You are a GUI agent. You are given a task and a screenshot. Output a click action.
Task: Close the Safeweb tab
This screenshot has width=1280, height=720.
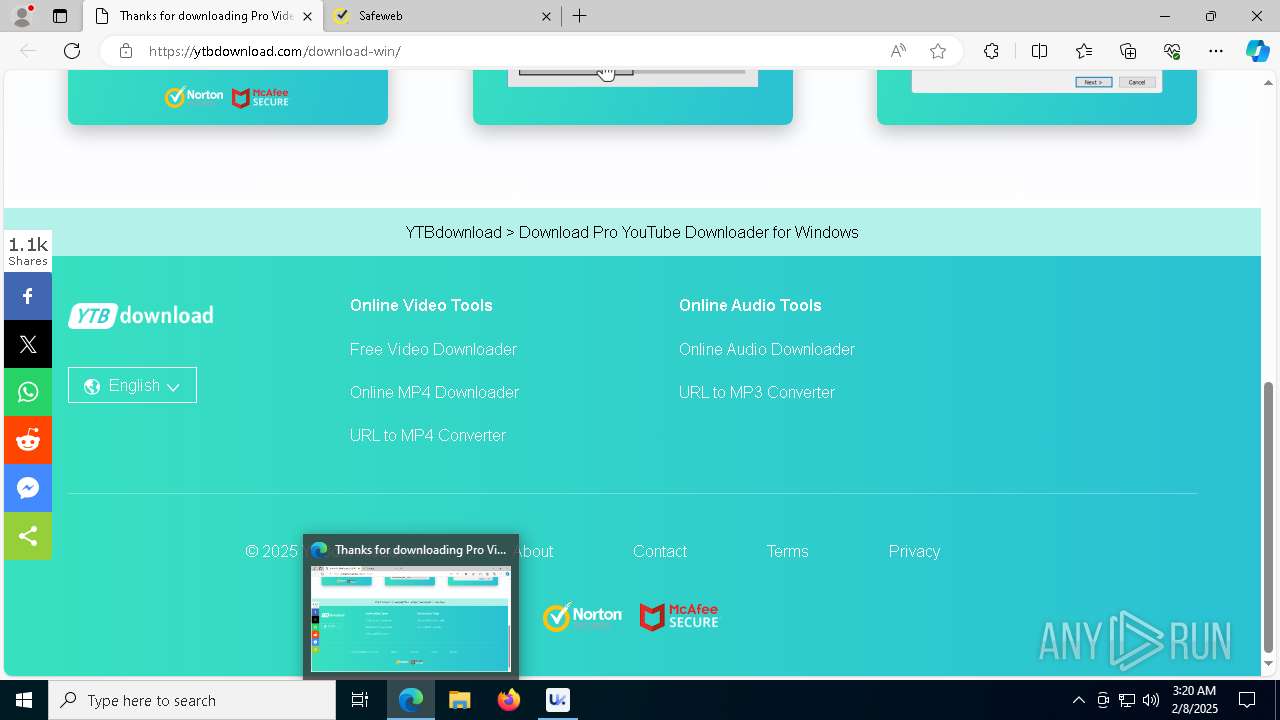pos(546,16)
